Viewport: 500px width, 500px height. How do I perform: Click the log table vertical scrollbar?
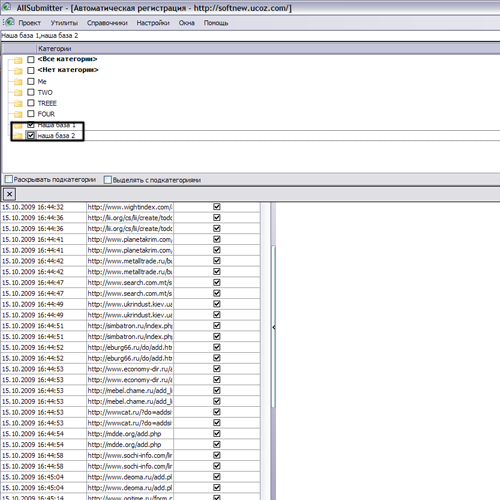pyautogui.click(x=273, y=327)
